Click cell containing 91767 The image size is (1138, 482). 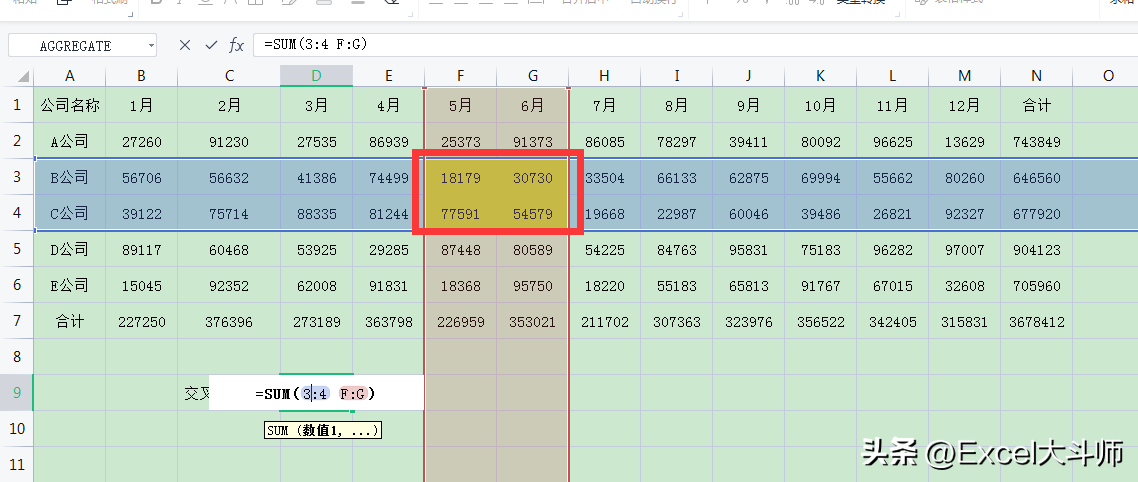pyautogui.click(x=820, y=285)
